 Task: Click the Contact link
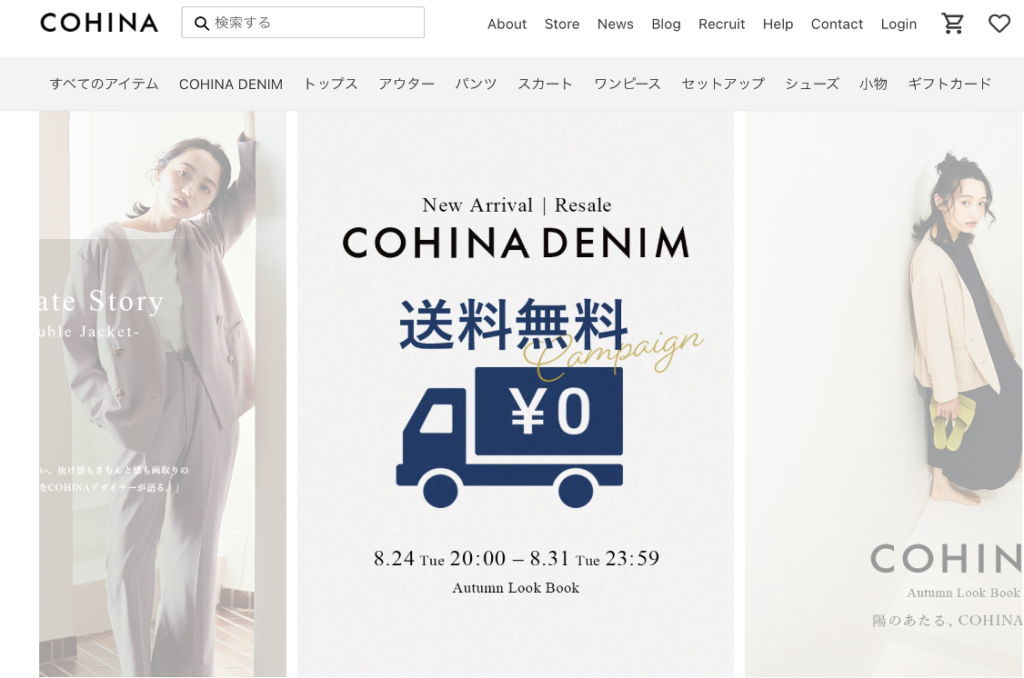(x=837, y=24)
